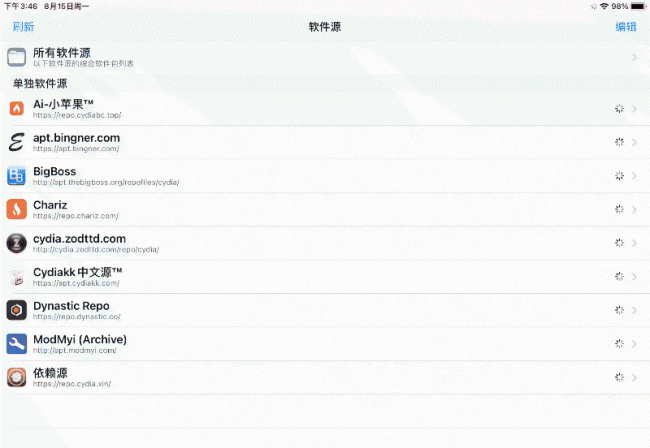Open the ModMyi (Archive) source name
650x448 pixels.
coord(80,339)
